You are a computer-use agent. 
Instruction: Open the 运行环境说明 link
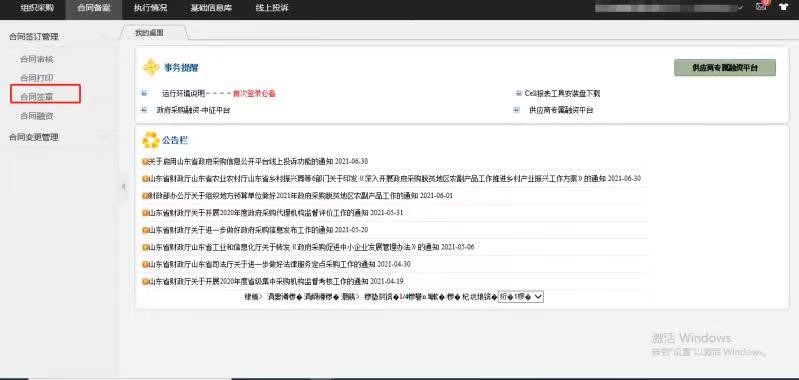point(183,93)
